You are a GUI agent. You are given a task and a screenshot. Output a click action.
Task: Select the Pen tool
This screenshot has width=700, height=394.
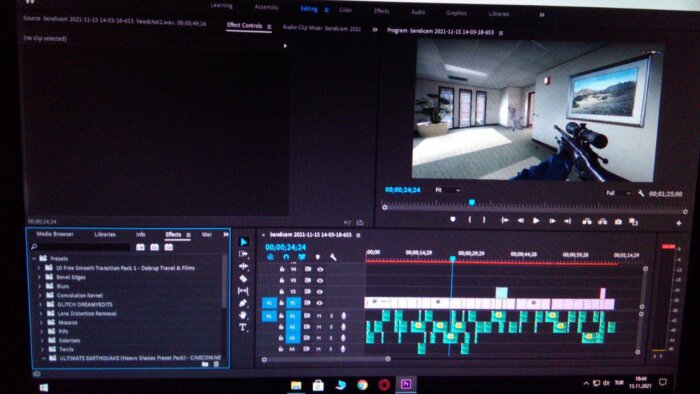[x=243, y=303]
